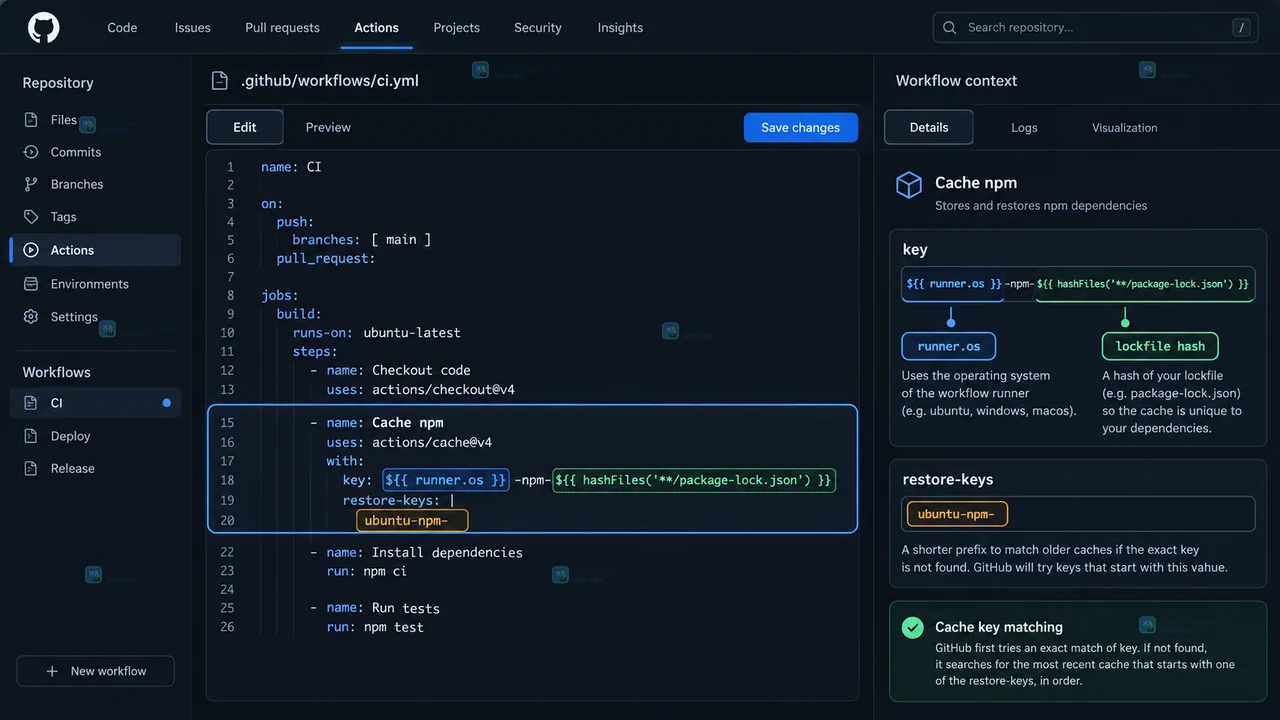The width and height of the screenshot is (1280, 720).
Task: Click the Branches fork icon
Action: click(x=31, y=184)
